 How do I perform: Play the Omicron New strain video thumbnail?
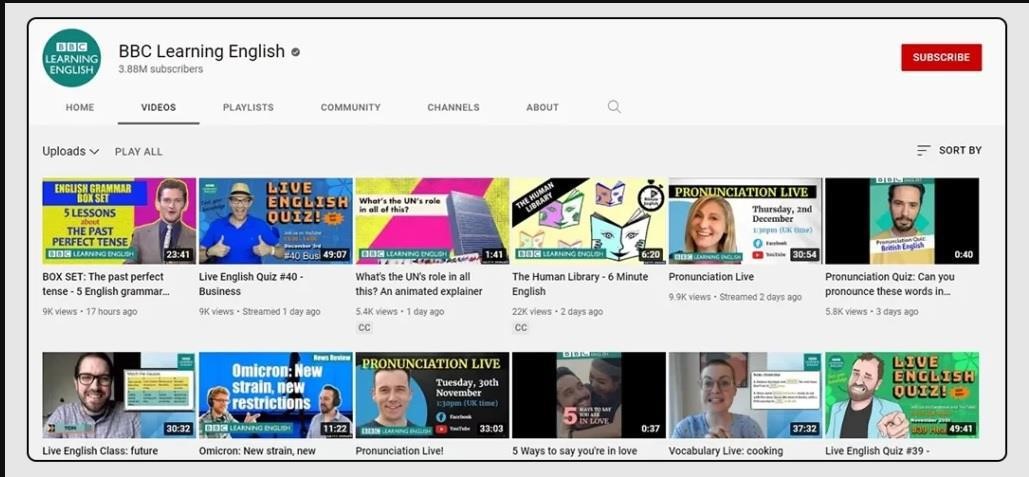tap(275, 394)
